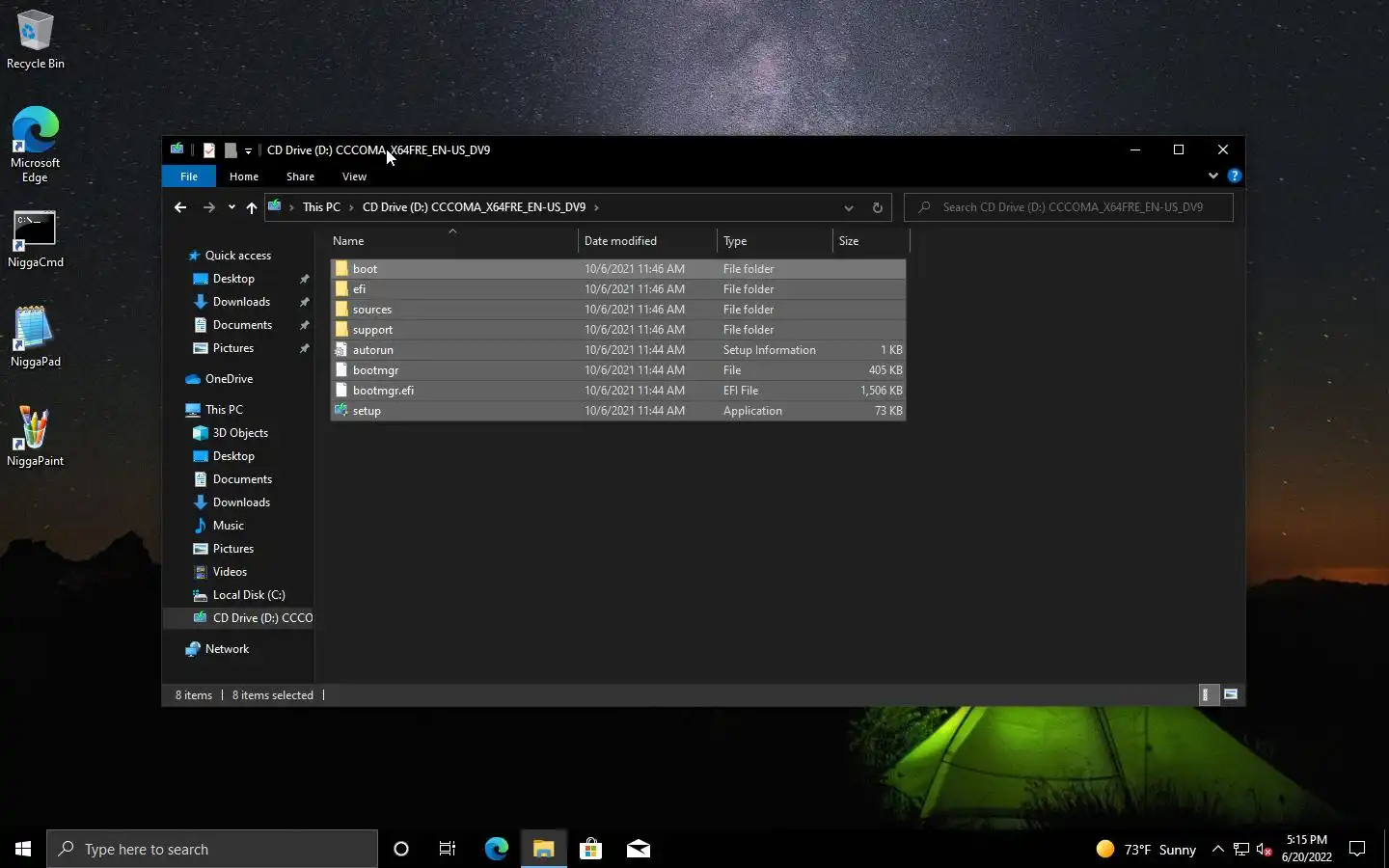This screenshot has width=1389, height=868.
Task: Open the Recent locations dropdown
Action: click(x=231, y=207)
